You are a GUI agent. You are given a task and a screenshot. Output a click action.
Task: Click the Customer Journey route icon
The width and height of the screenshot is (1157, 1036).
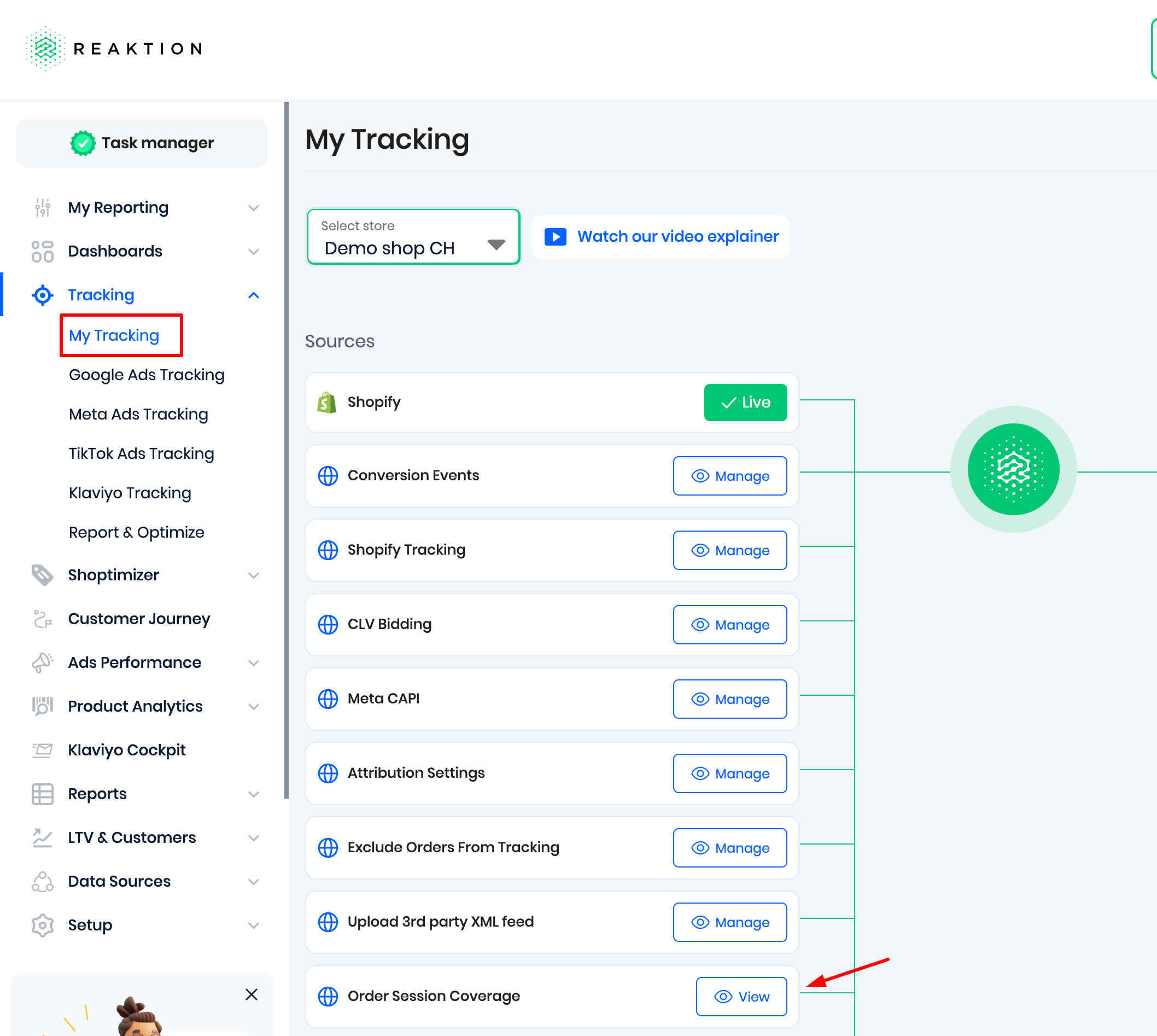[x=43, y=619]
